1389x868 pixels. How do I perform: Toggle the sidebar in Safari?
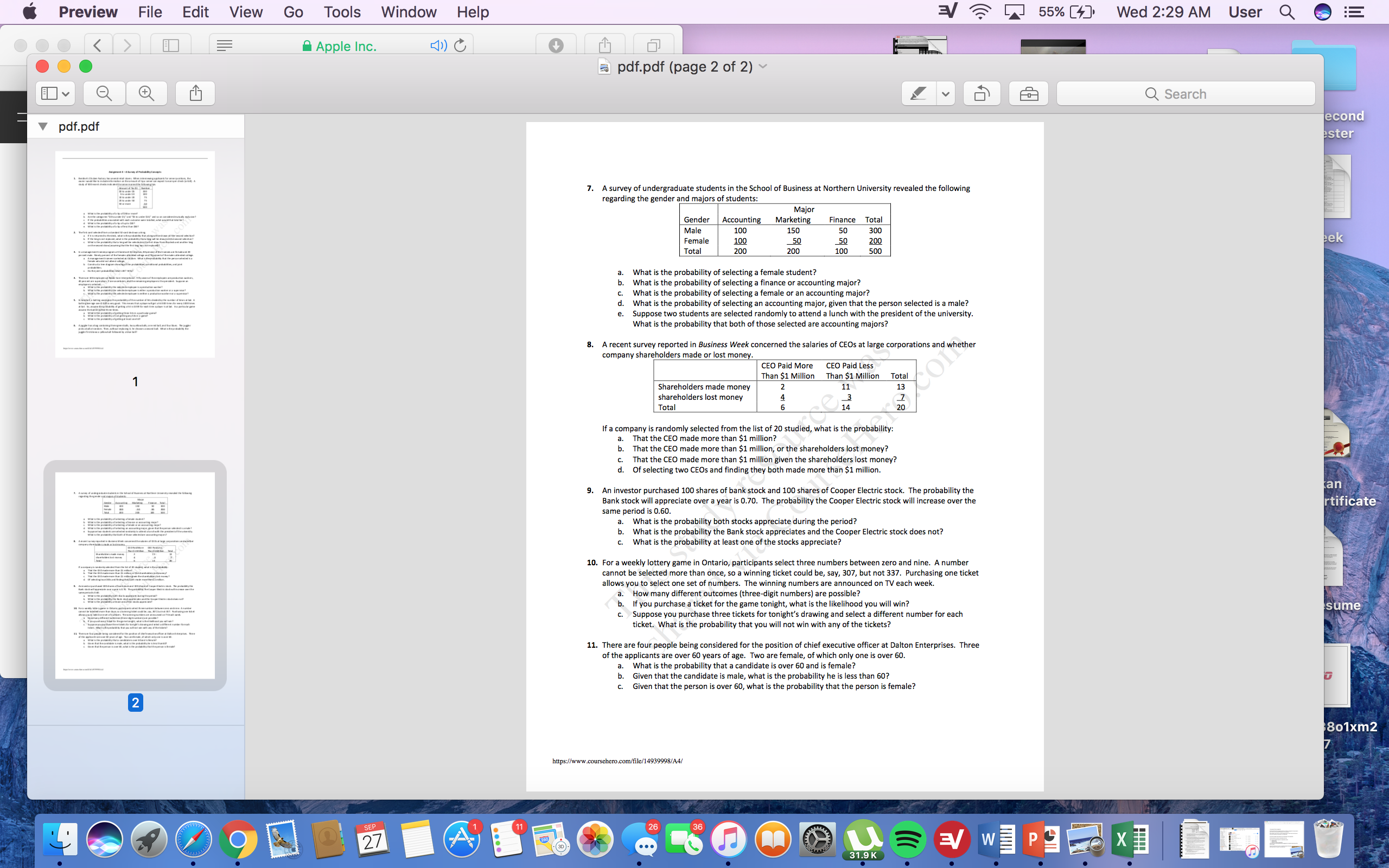click(170, 46)
